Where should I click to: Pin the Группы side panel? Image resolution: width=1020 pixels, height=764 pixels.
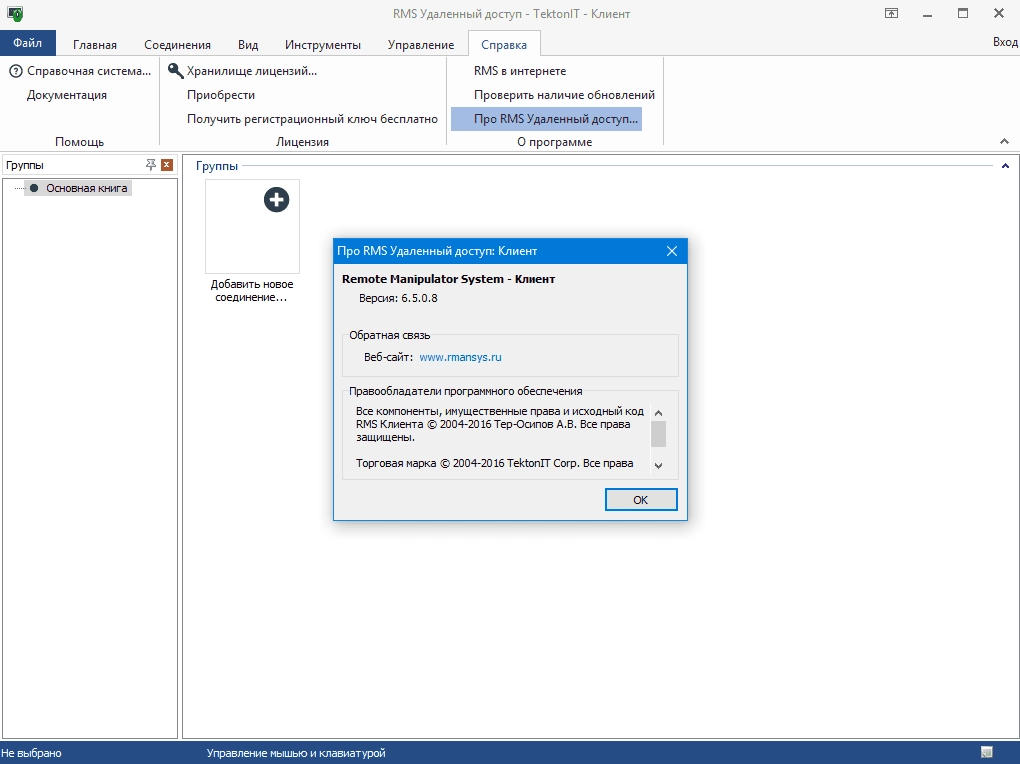click(x=151, y=165)
